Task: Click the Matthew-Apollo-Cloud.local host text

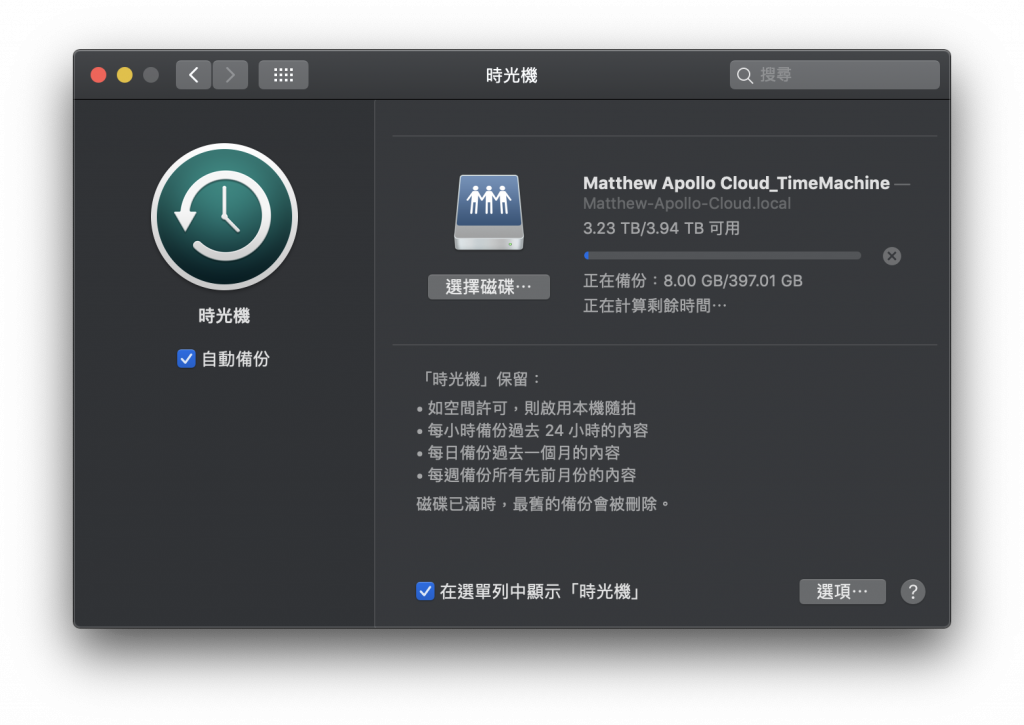Action: (x=686, y=204)
